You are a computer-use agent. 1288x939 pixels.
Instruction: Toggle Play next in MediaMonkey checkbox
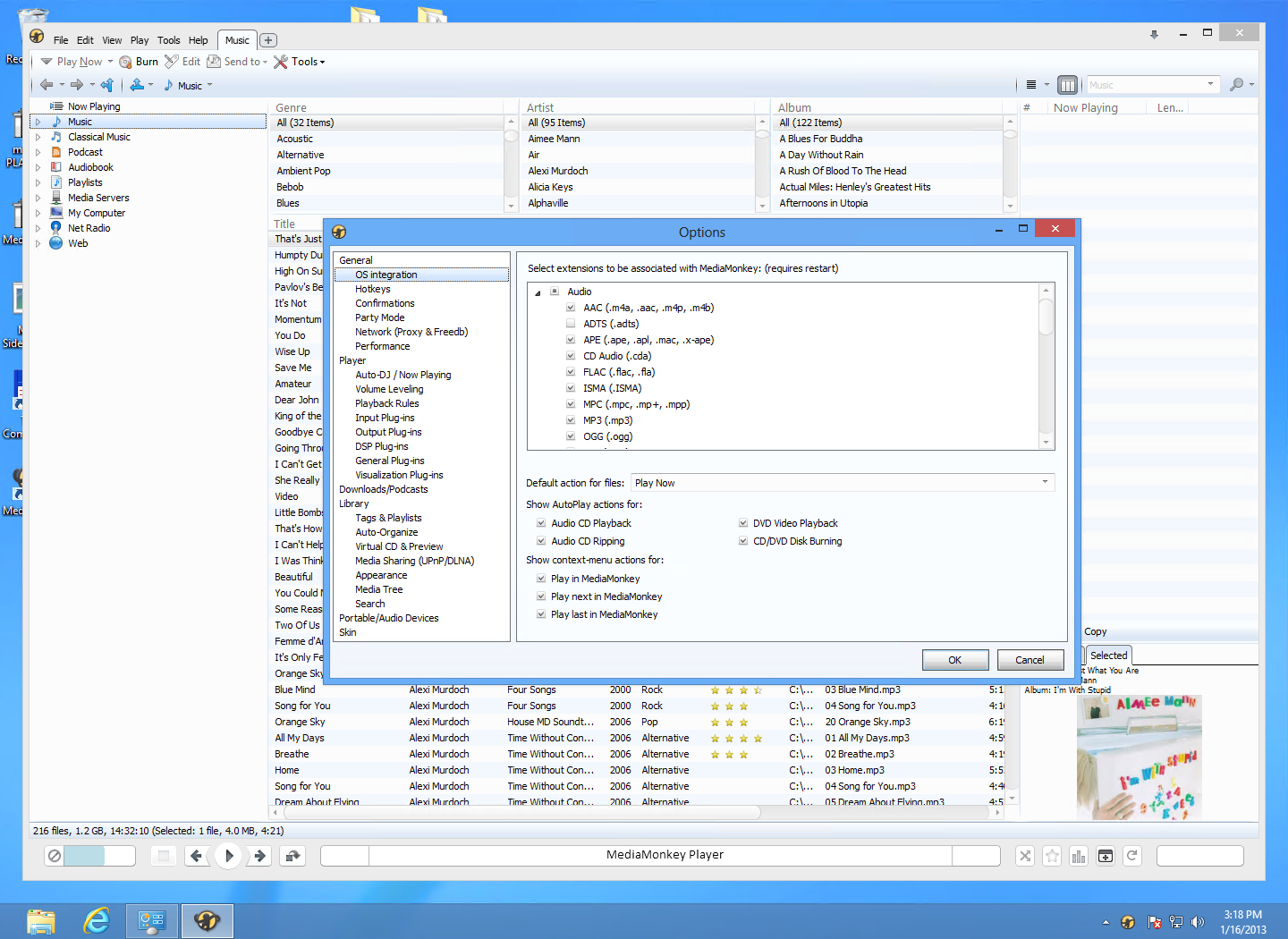(x=541, y=596)
